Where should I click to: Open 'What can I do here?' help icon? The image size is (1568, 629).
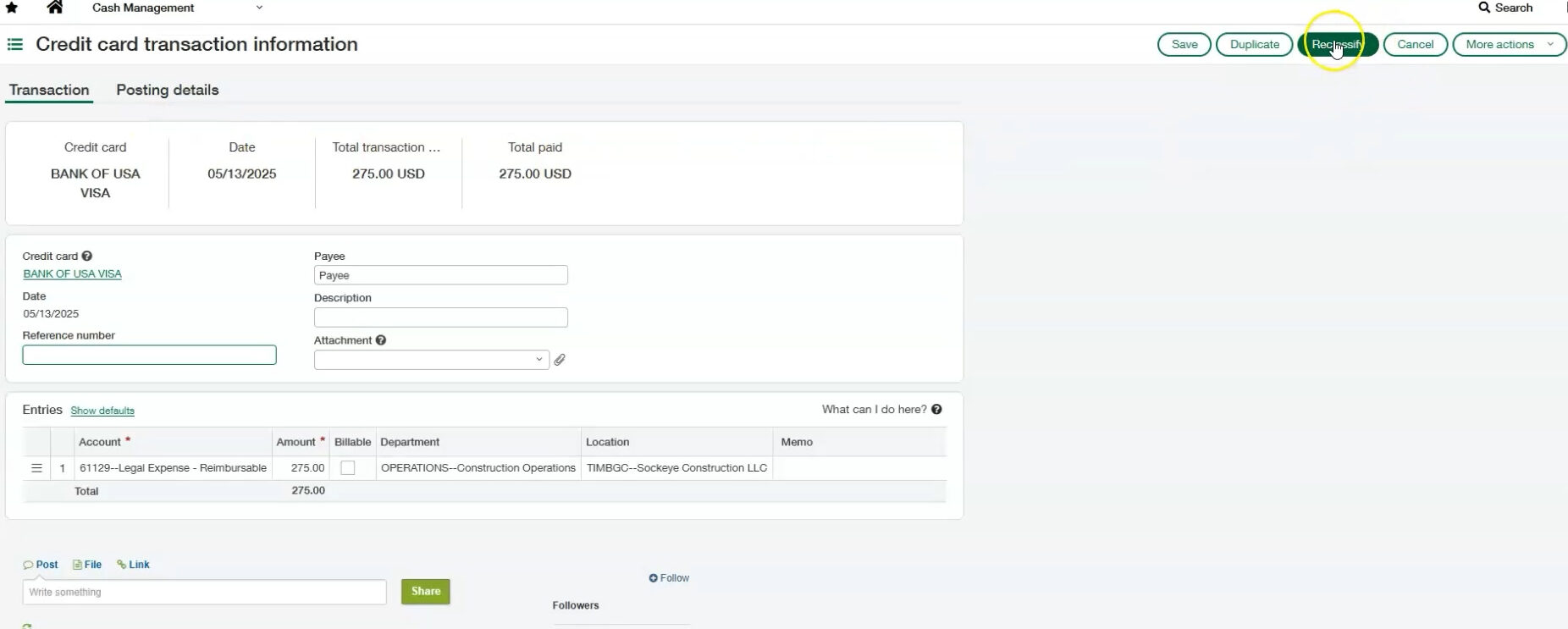pyautogui.click(x=936, y=409)
